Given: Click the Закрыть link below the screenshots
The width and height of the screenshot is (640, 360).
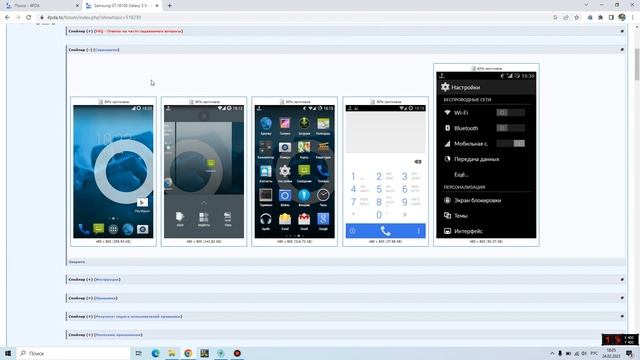Looking at the screenshot, I should (77, 262).
